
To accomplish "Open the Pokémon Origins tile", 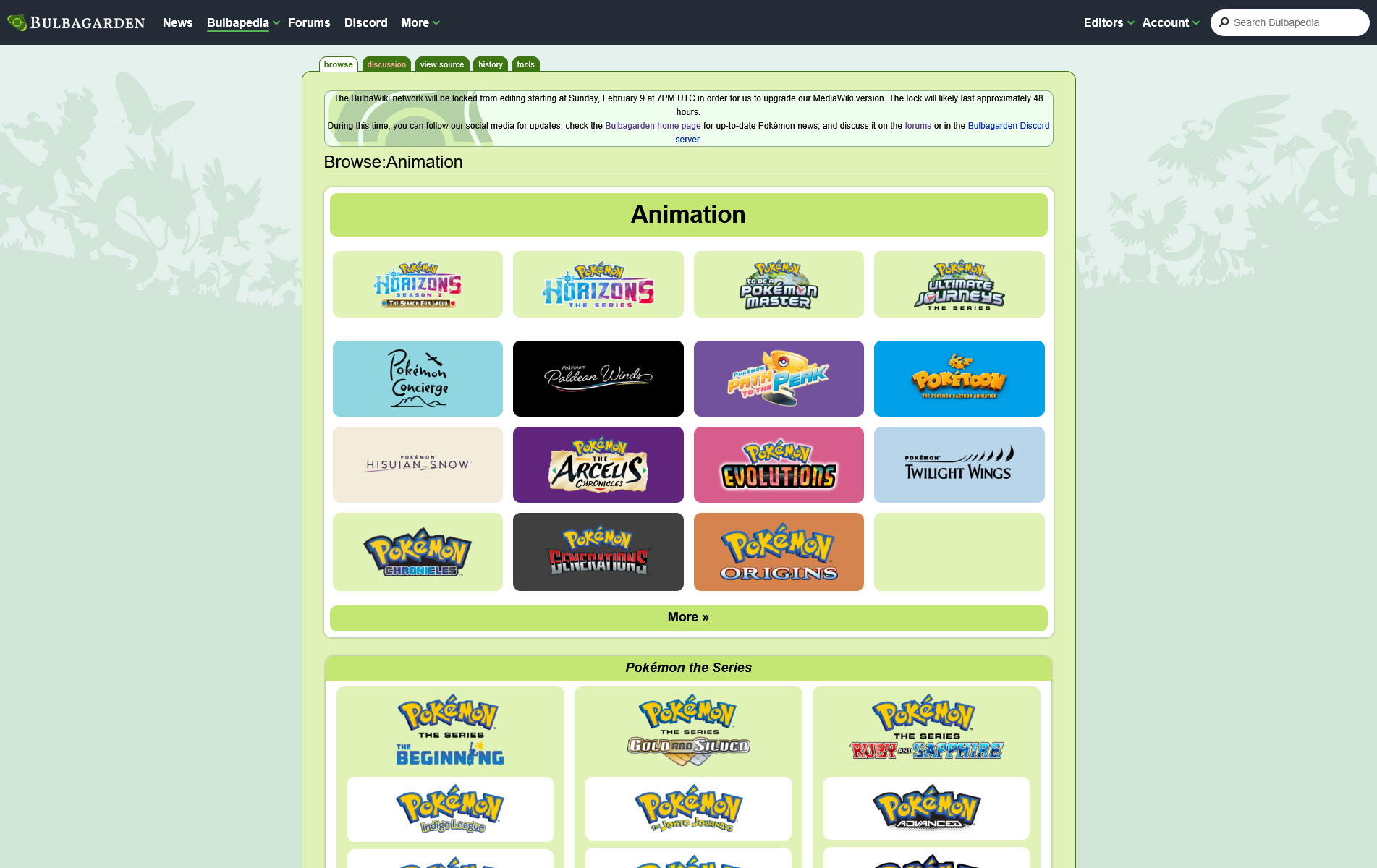I will (779, 552).
